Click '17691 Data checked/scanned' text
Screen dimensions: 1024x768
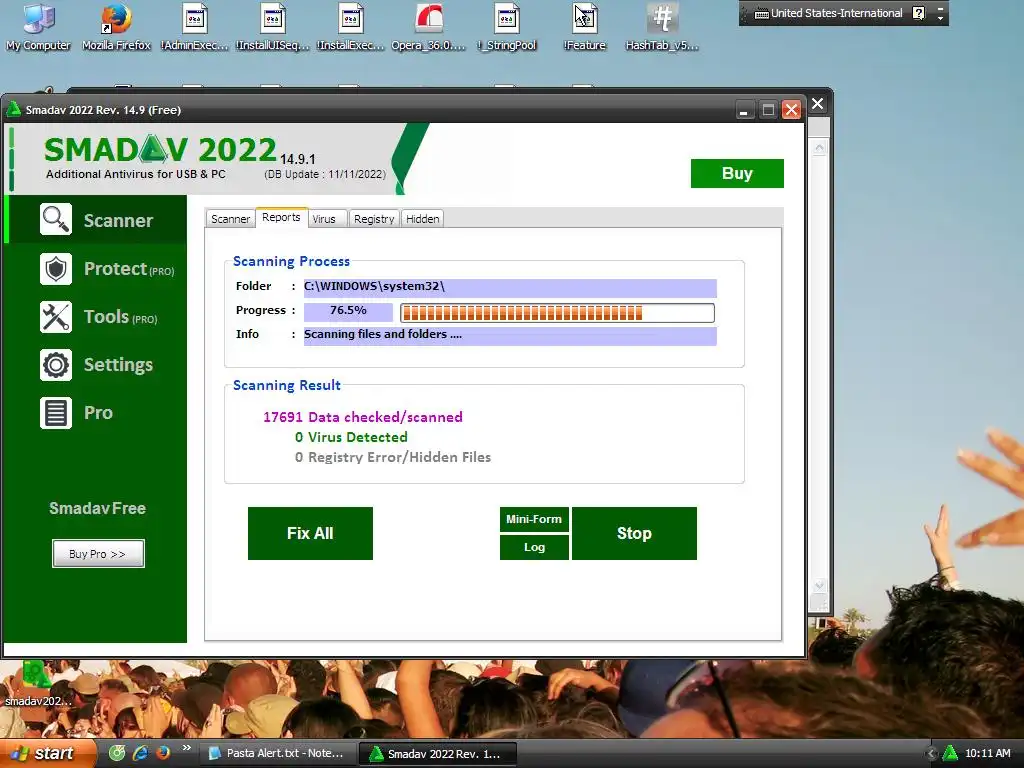(x=362, y=417)
